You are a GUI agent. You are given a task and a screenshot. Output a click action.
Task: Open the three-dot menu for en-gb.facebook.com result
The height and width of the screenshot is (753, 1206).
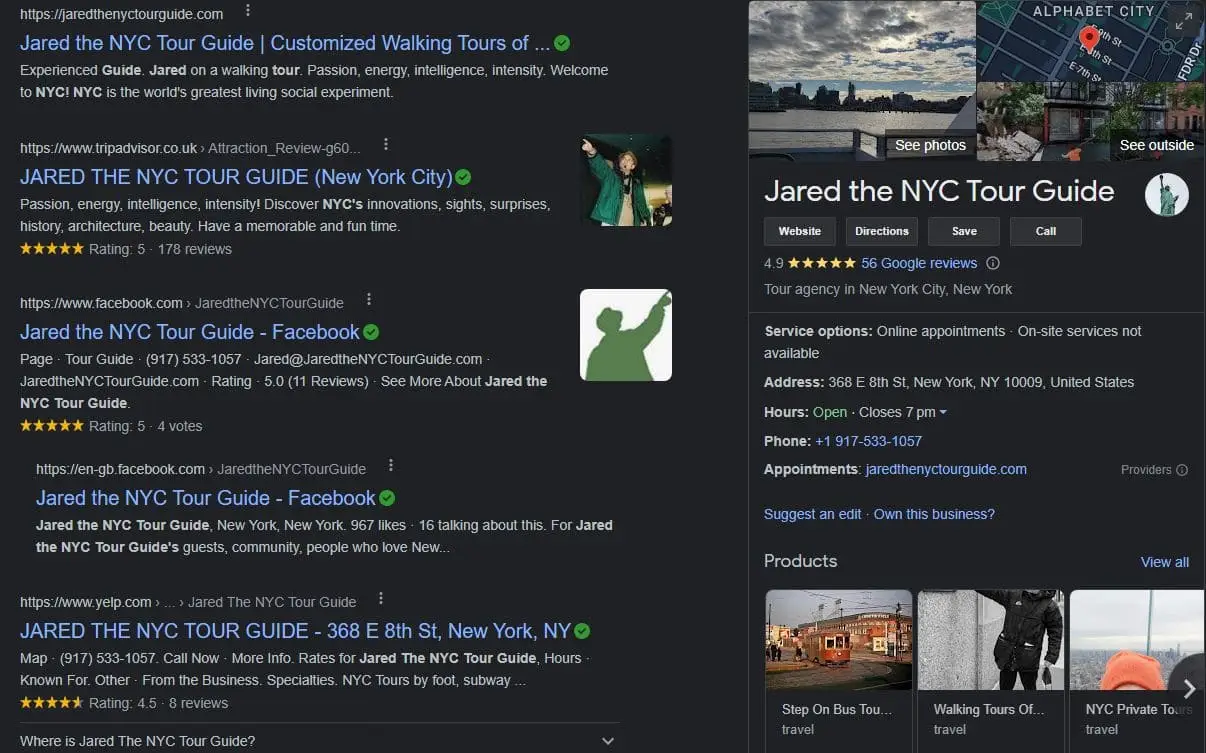391,466
